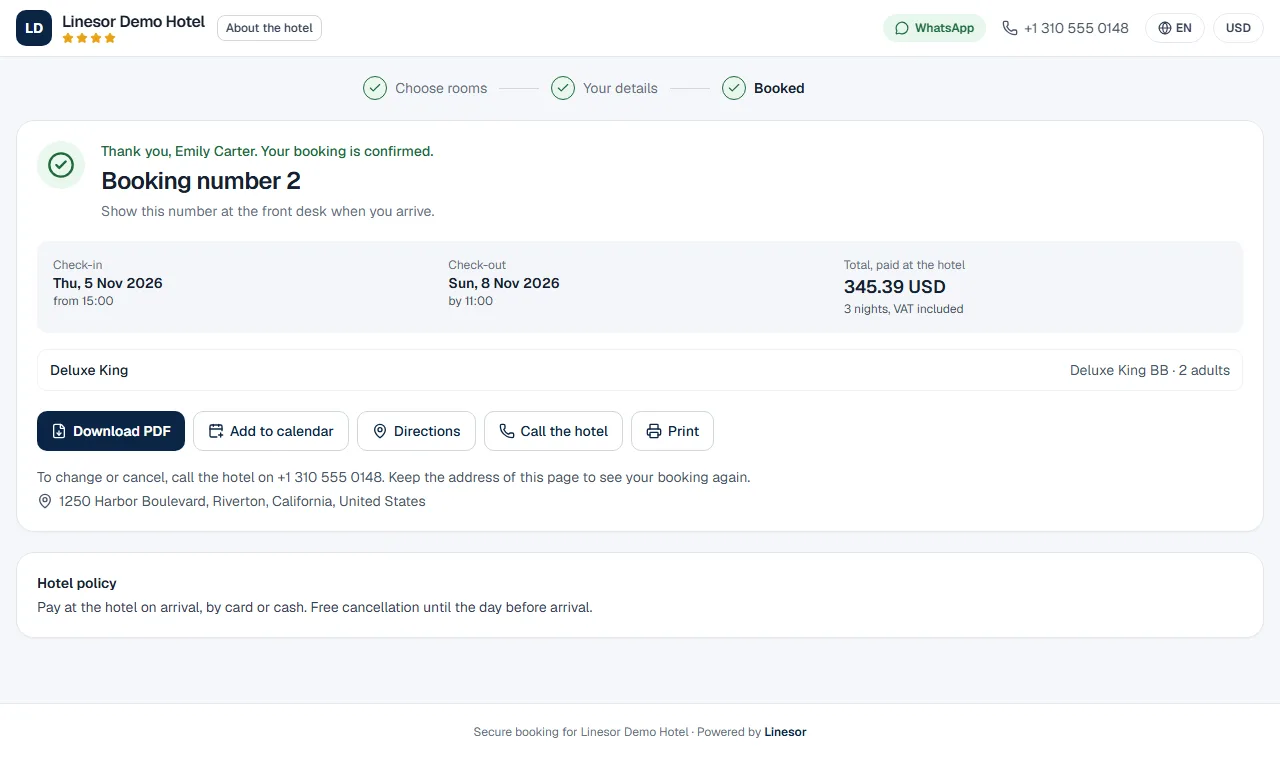Viewport: 1280px width, 760px height.
Task: Click the 3 nights, VAT included note
Action: tap(904, 309)
